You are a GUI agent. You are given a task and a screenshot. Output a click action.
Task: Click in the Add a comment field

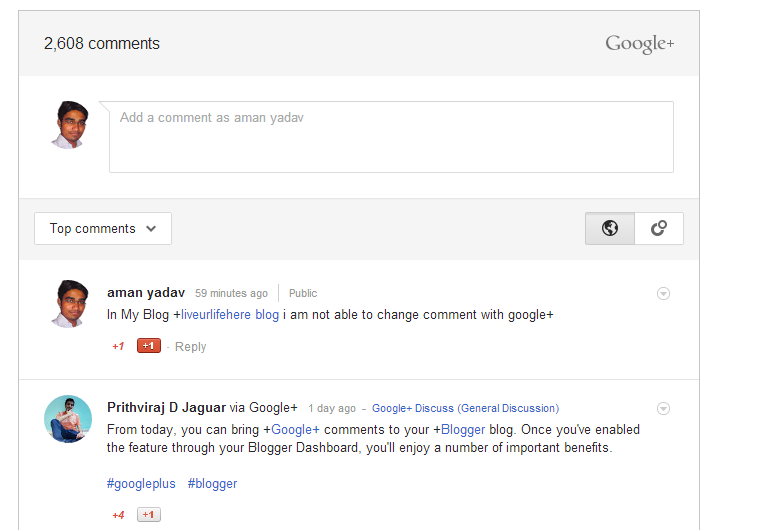pyautogui.click(x=391, y=136)
